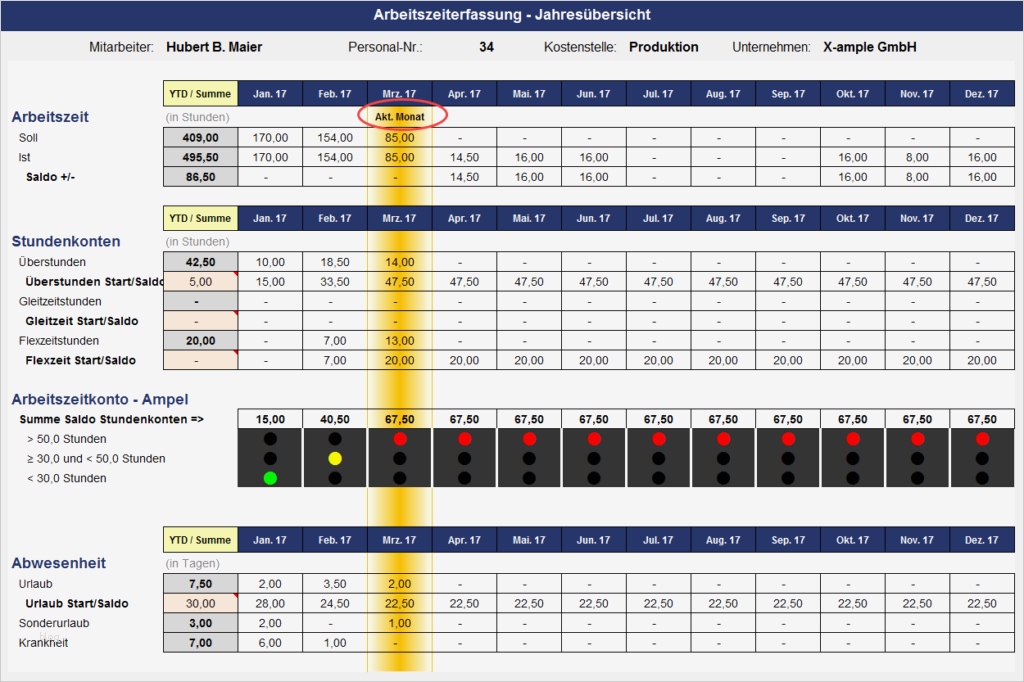The width and height of the screenshot is (1024, 682).
Task: Click the green traffic light under Jan. 17
Action: point(270,478)
